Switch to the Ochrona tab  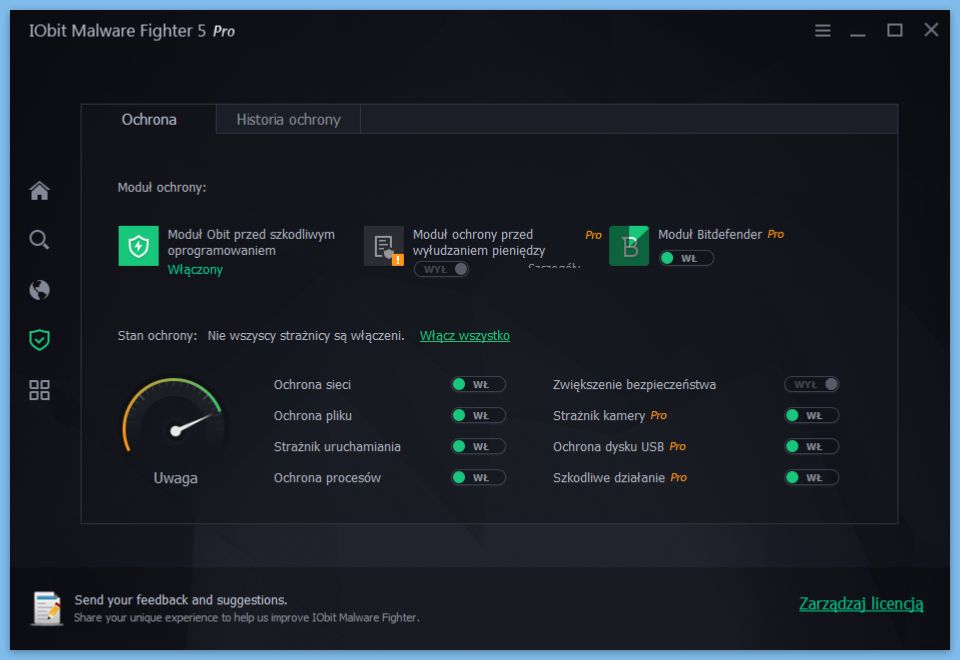(x=149, y=119)
